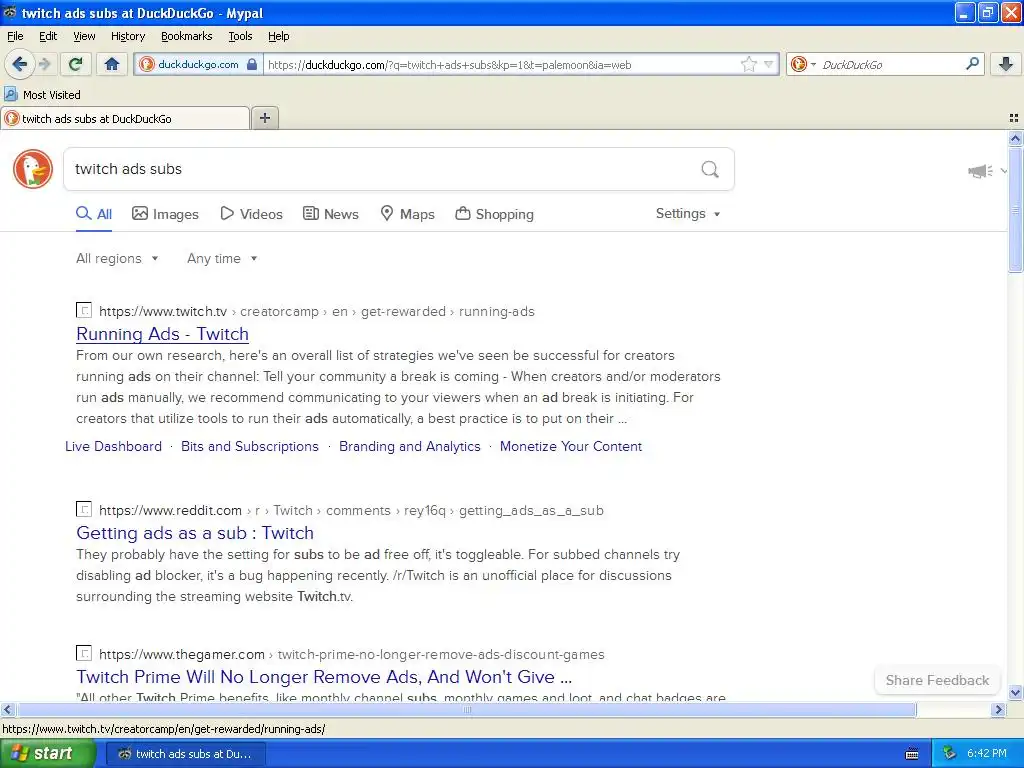Click the on-screen keyboard tray icon
The width and height of the screenshot is (1024, 768).
pyautogui.click(x=912, y=754)
